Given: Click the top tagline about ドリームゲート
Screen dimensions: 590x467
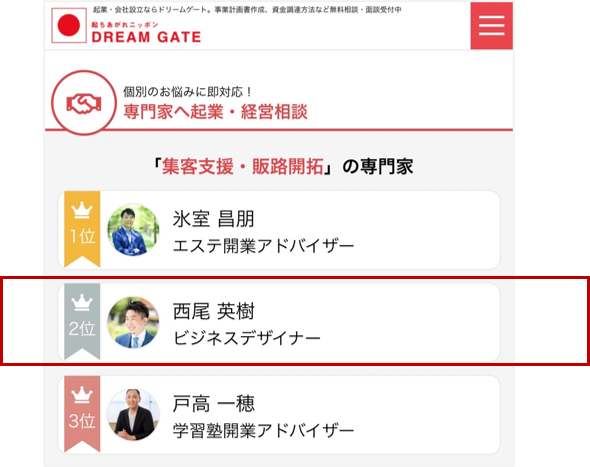Looking at the screenshot, I should pyautogui.click(x=247, y=10).
